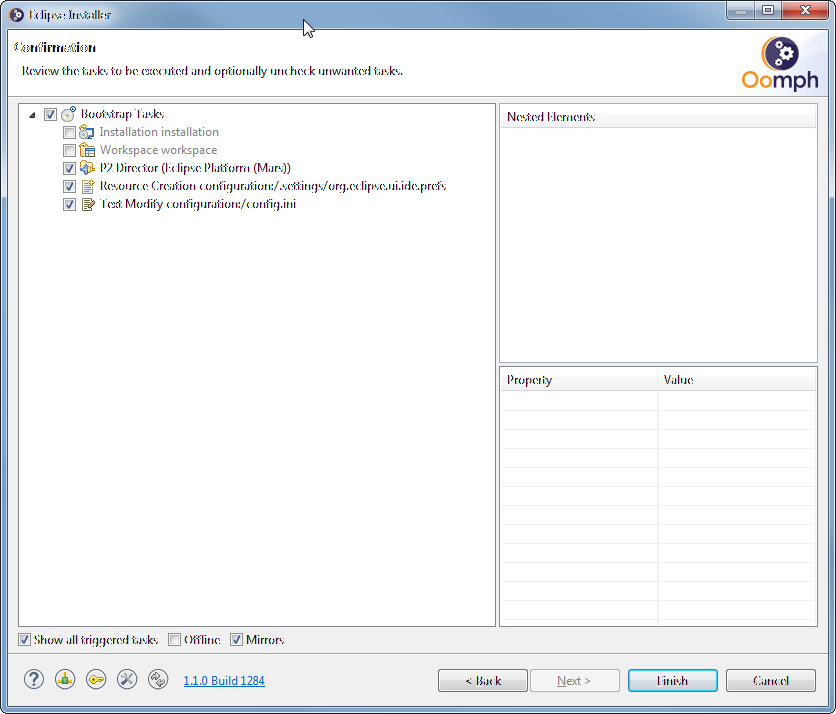Image resolution: width=836 pixels, height=714 pixels.
Task: Click the < Back button
Action: (x=483, y=680)
